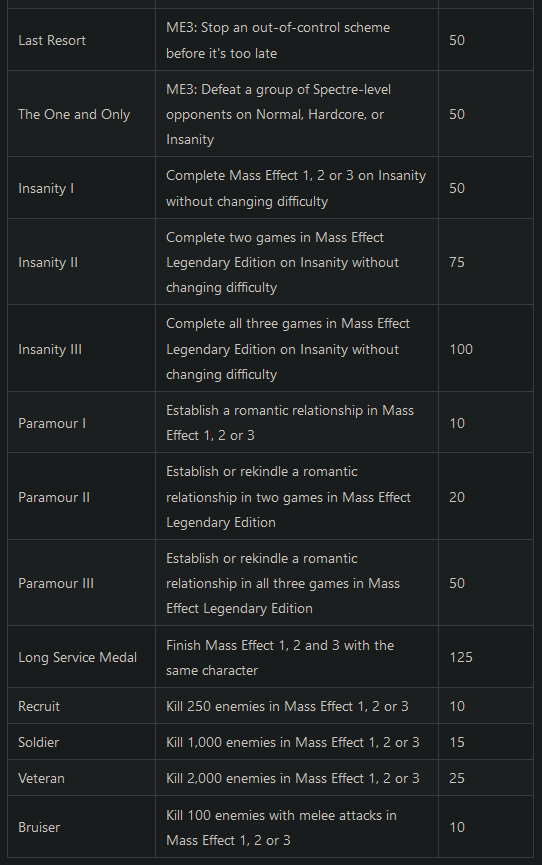Click the Long Service Medal title
Image resolution: width=542 pixels, height=865 pixels.
(77, 657)
